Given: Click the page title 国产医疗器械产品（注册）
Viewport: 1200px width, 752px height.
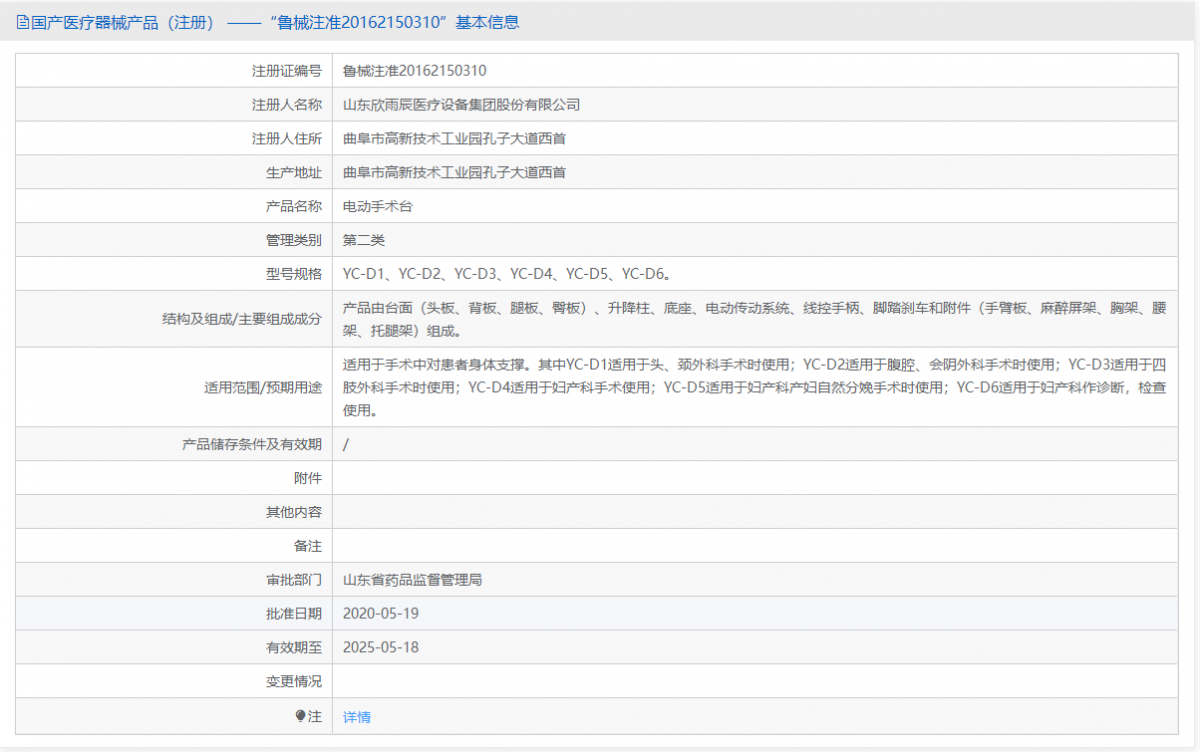Looking at the screenshot, I should tap(123, 22).
